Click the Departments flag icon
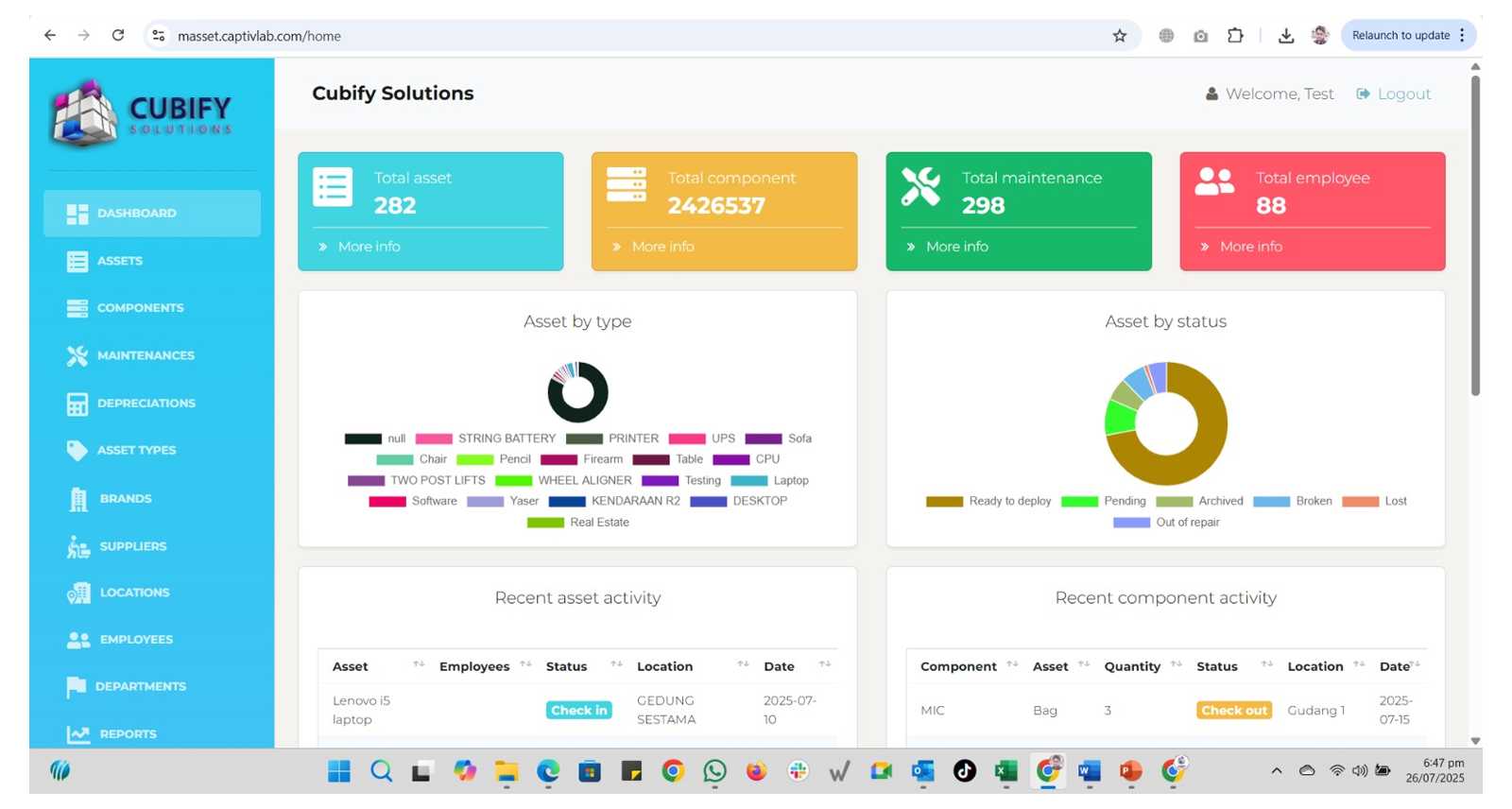The height and width of the screenshot is (809, 1512). click(x=77, y=687)
